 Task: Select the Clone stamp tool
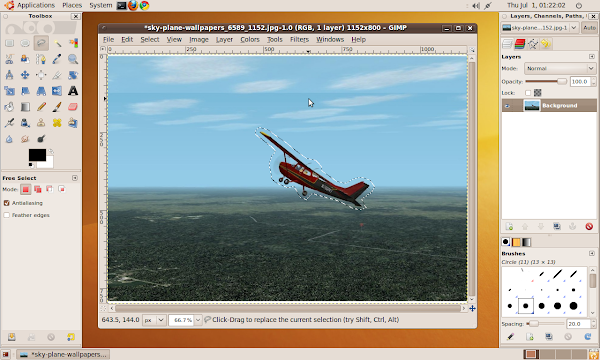pyautogui.click(x=41, y=123)
